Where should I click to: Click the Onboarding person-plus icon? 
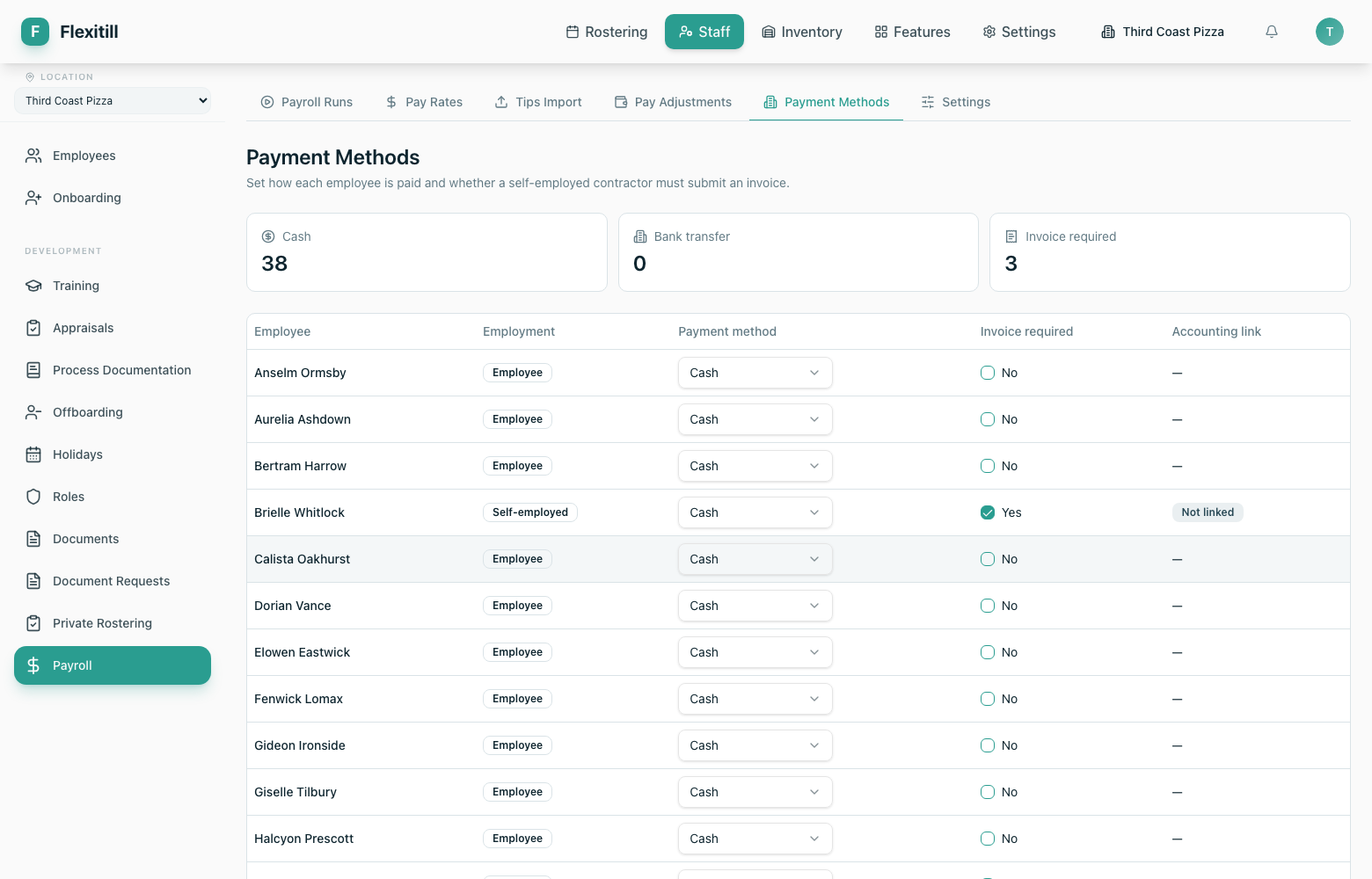click(33, 198)
